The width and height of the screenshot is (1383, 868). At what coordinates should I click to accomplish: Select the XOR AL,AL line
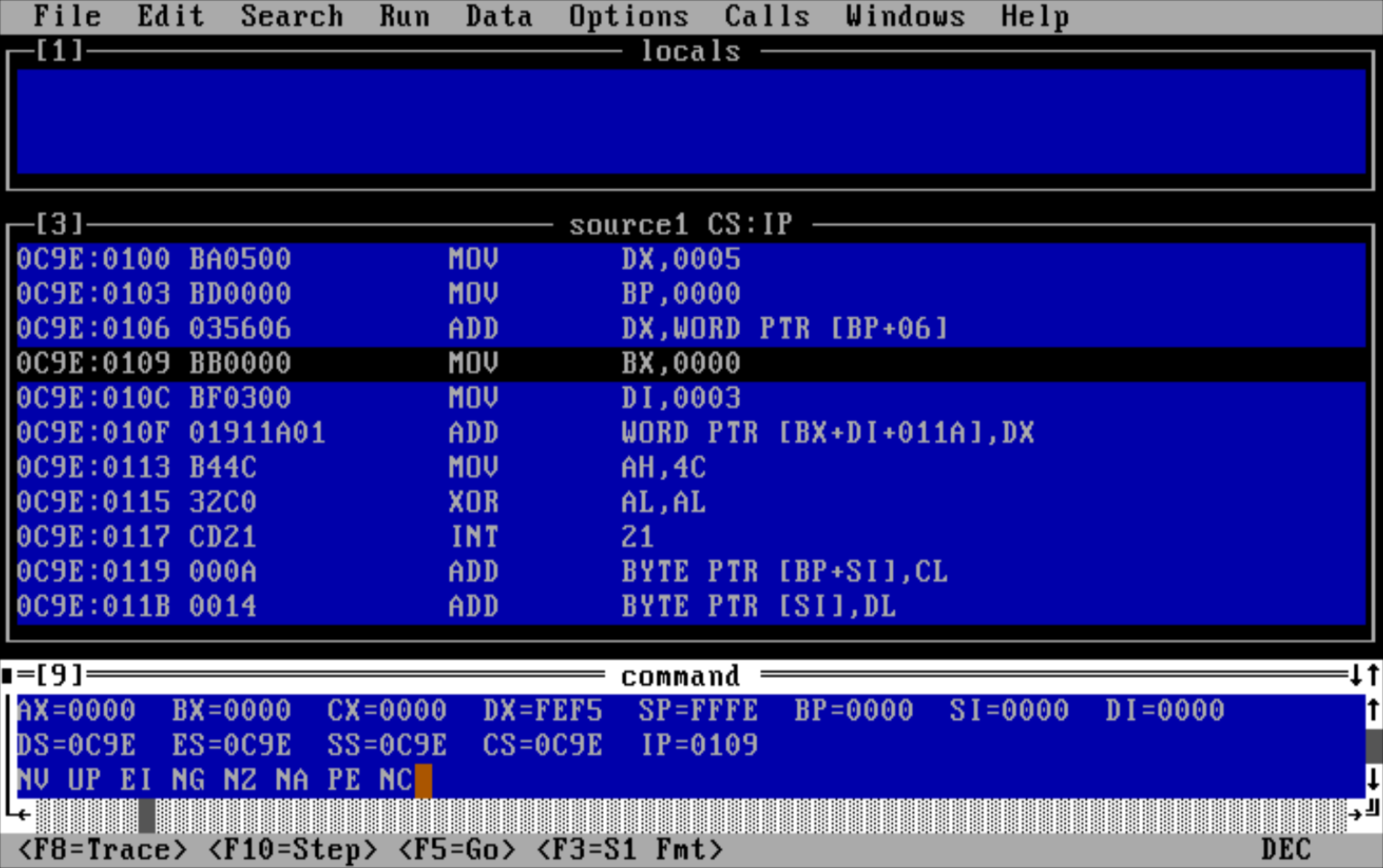tap(691, 502)
